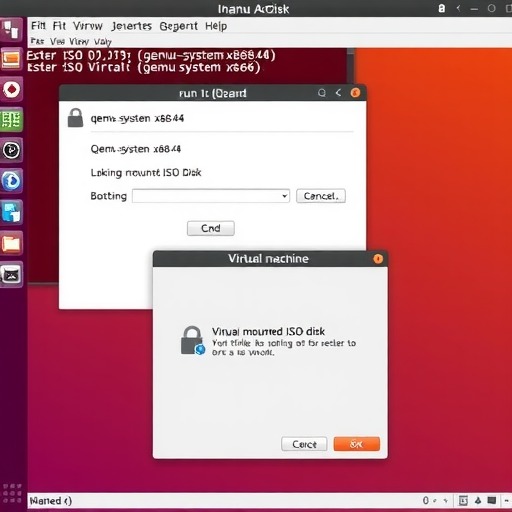This screenshot has width=512, height=512.
Task: Open the top dock icon with white squares
Action: point(11,30)
